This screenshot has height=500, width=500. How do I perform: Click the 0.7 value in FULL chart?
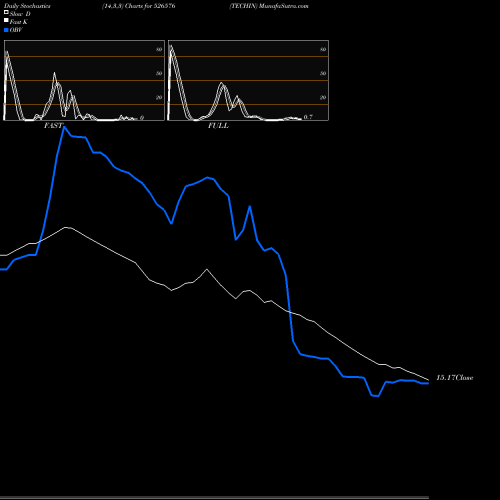coord(308,117)
